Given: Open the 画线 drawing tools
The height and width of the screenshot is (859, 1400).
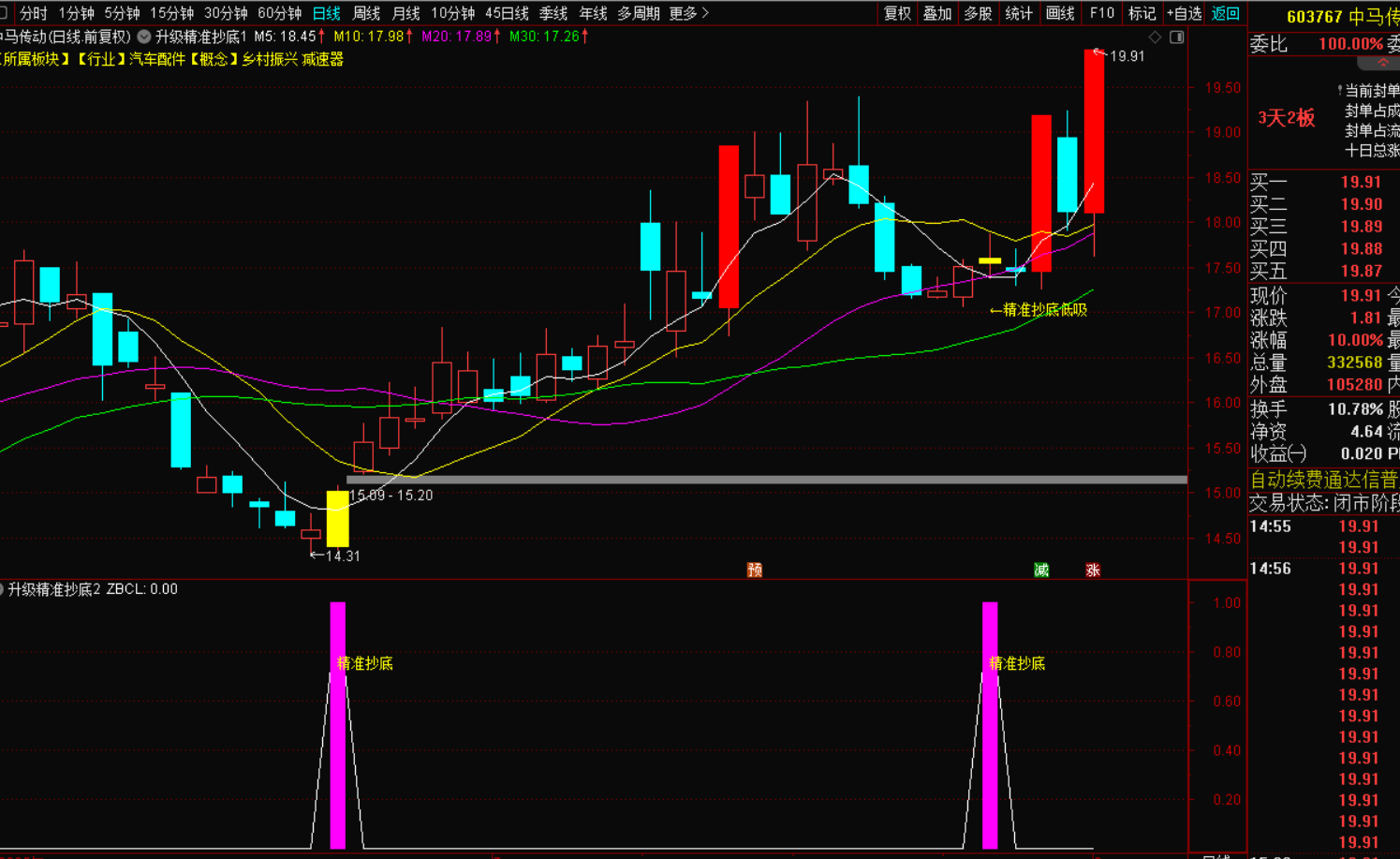Looking at the screenshot, I should click(x=1060, y=13).
